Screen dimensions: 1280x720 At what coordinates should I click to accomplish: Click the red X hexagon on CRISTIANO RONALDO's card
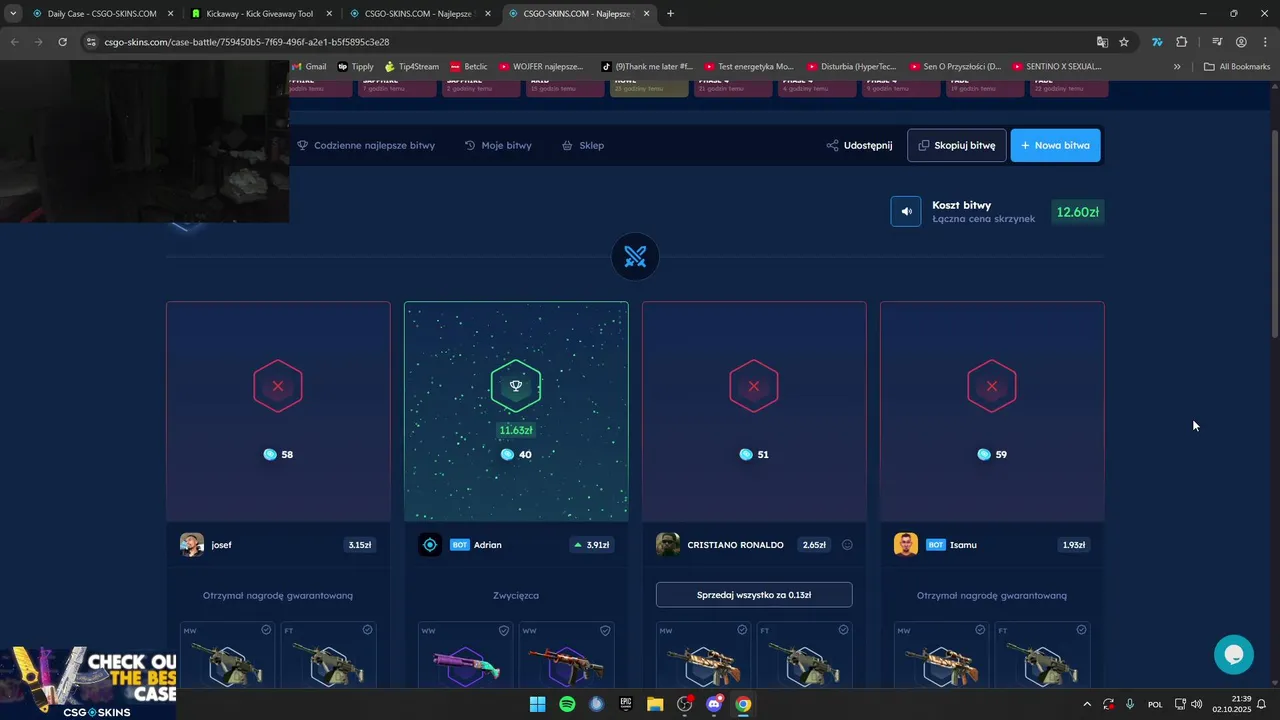click(754, 386)
